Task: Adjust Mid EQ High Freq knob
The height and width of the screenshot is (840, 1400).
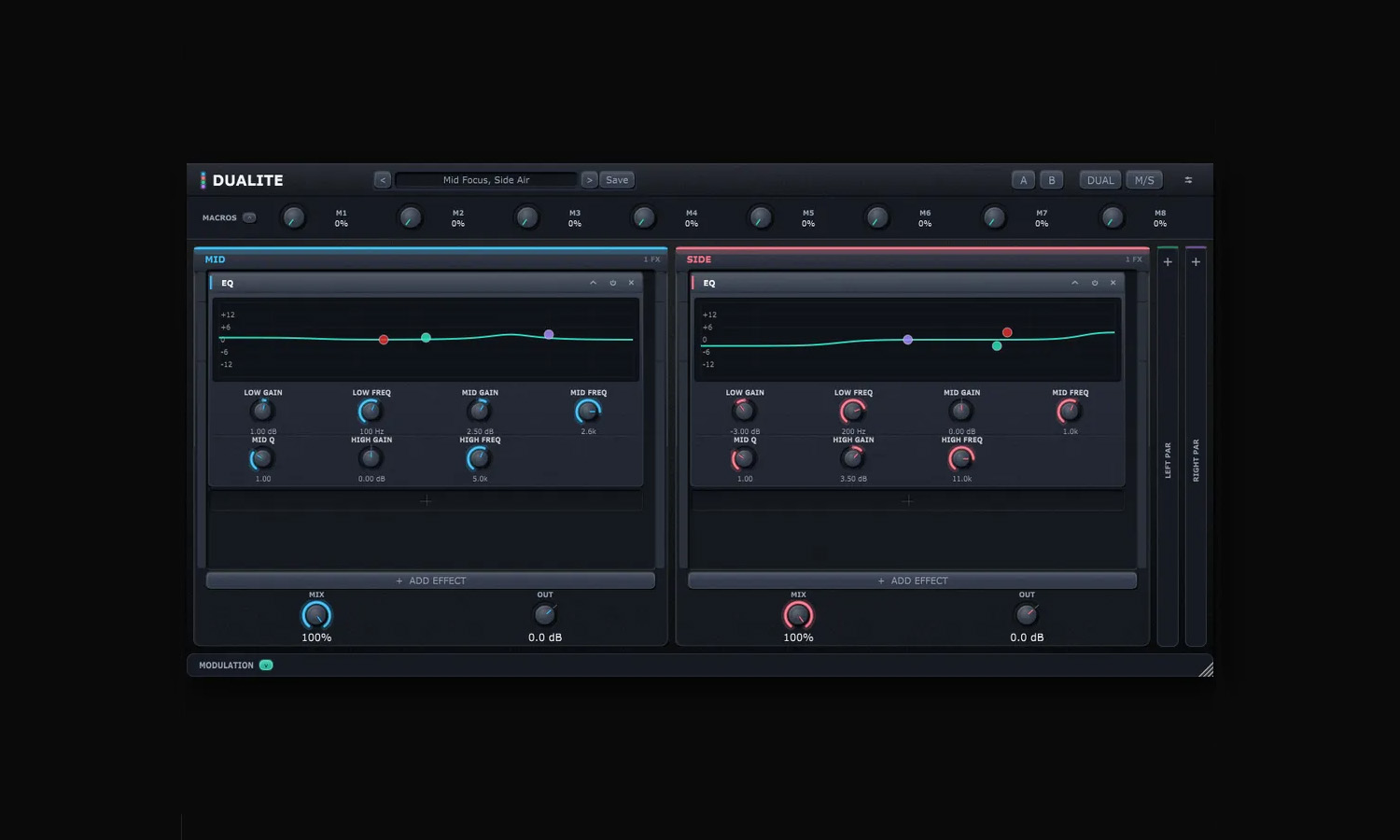Action: 480,458
